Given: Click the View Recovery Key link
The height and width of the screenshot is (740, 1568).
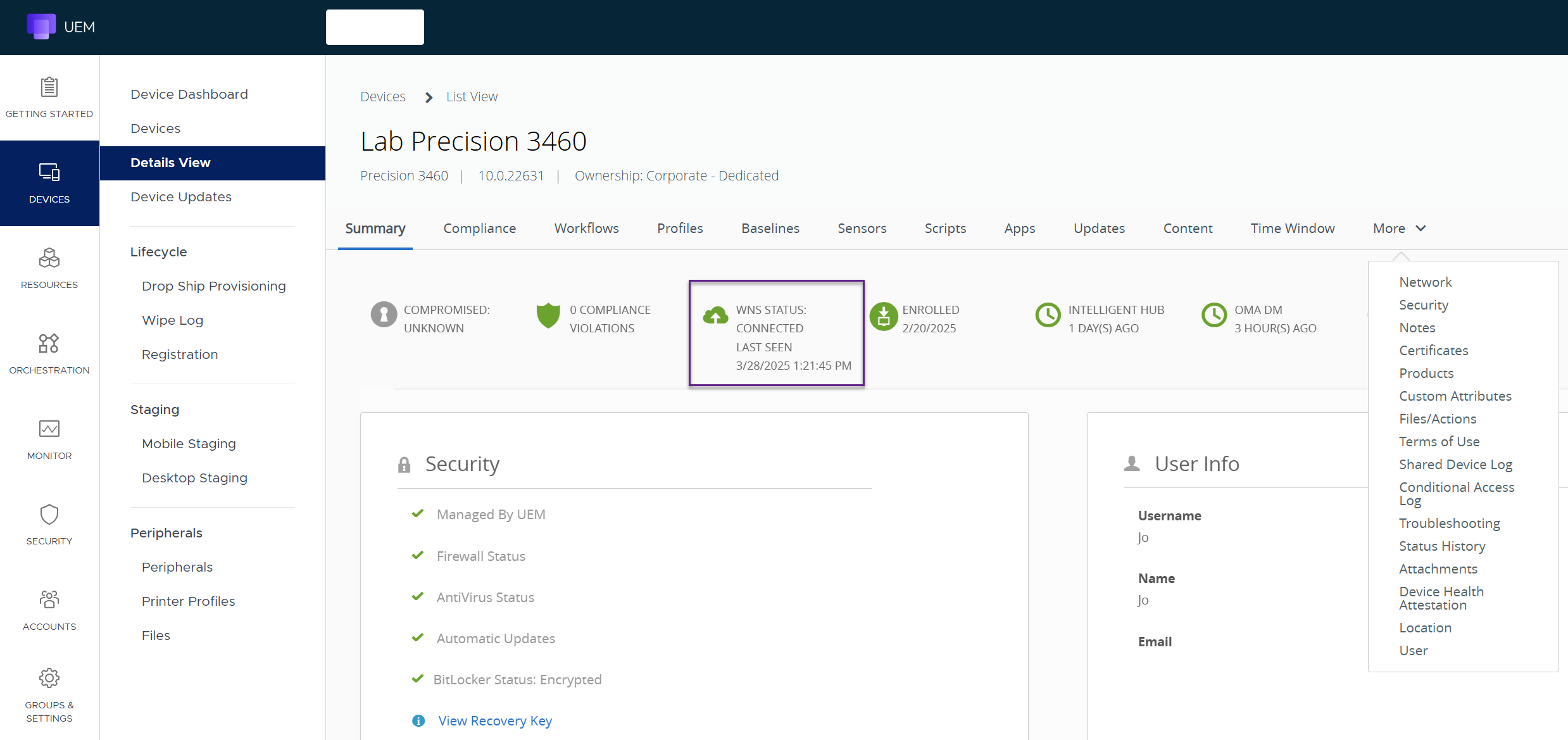Looking at the screenshot, I should coord(495,721).
